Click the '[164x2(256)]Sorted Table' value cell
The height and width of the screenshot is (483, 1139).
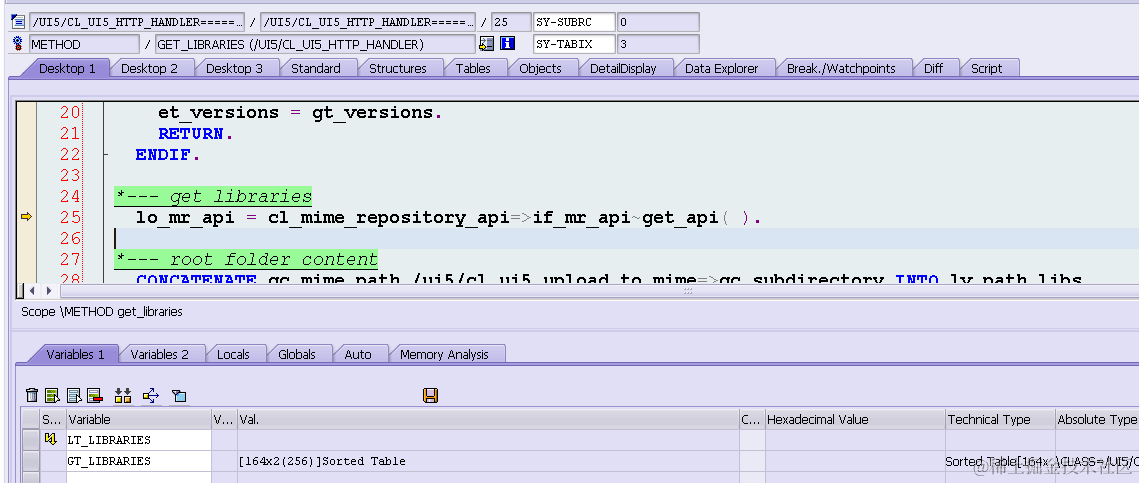488,461
